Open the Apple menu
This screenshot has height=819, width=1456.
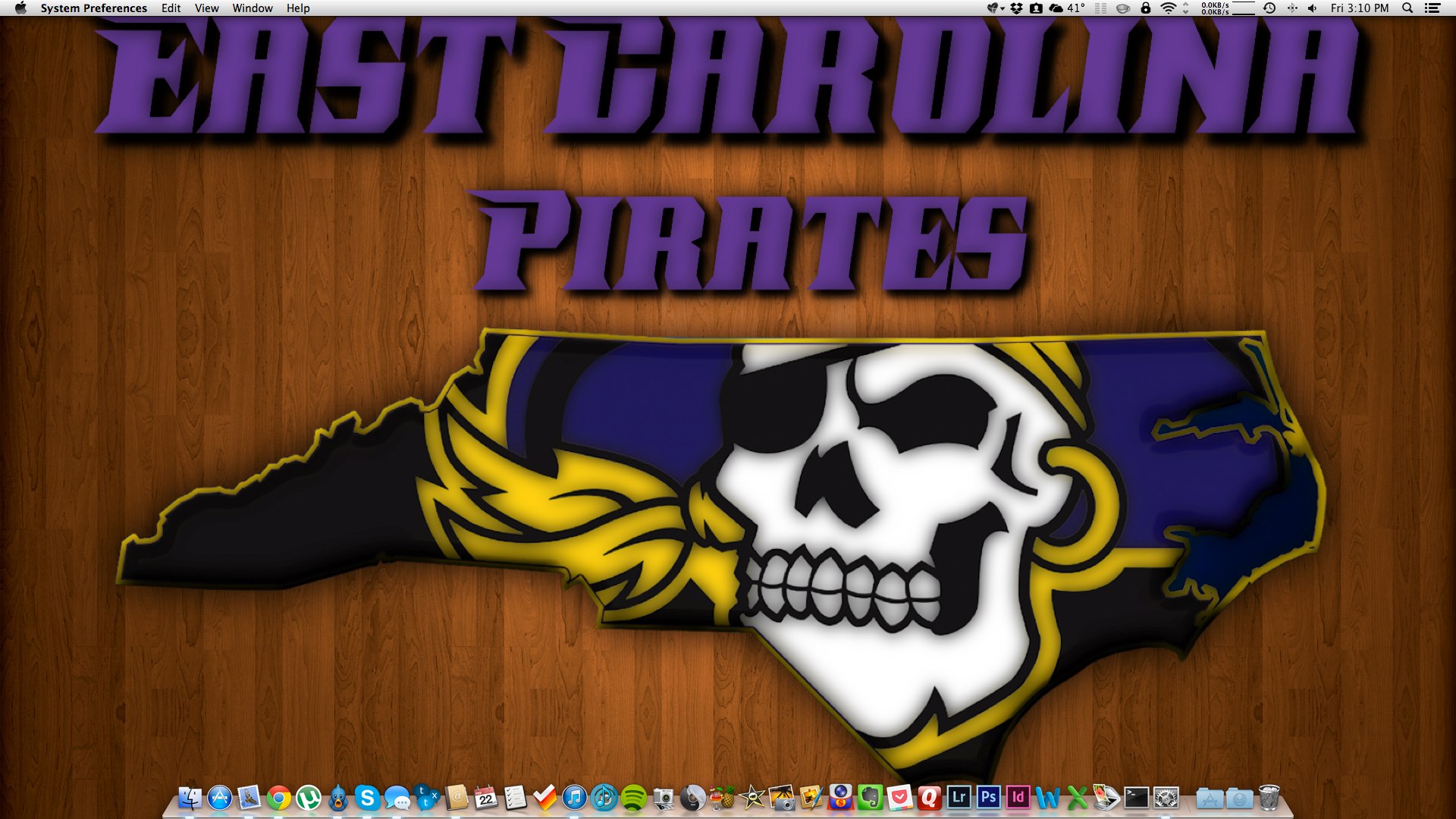(20, 8)
